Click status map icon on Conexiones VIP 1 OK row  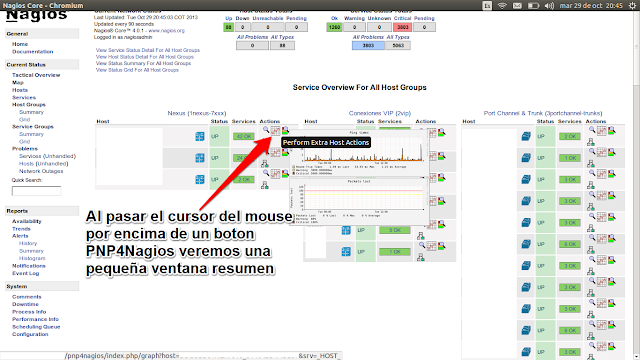[421, 257]
